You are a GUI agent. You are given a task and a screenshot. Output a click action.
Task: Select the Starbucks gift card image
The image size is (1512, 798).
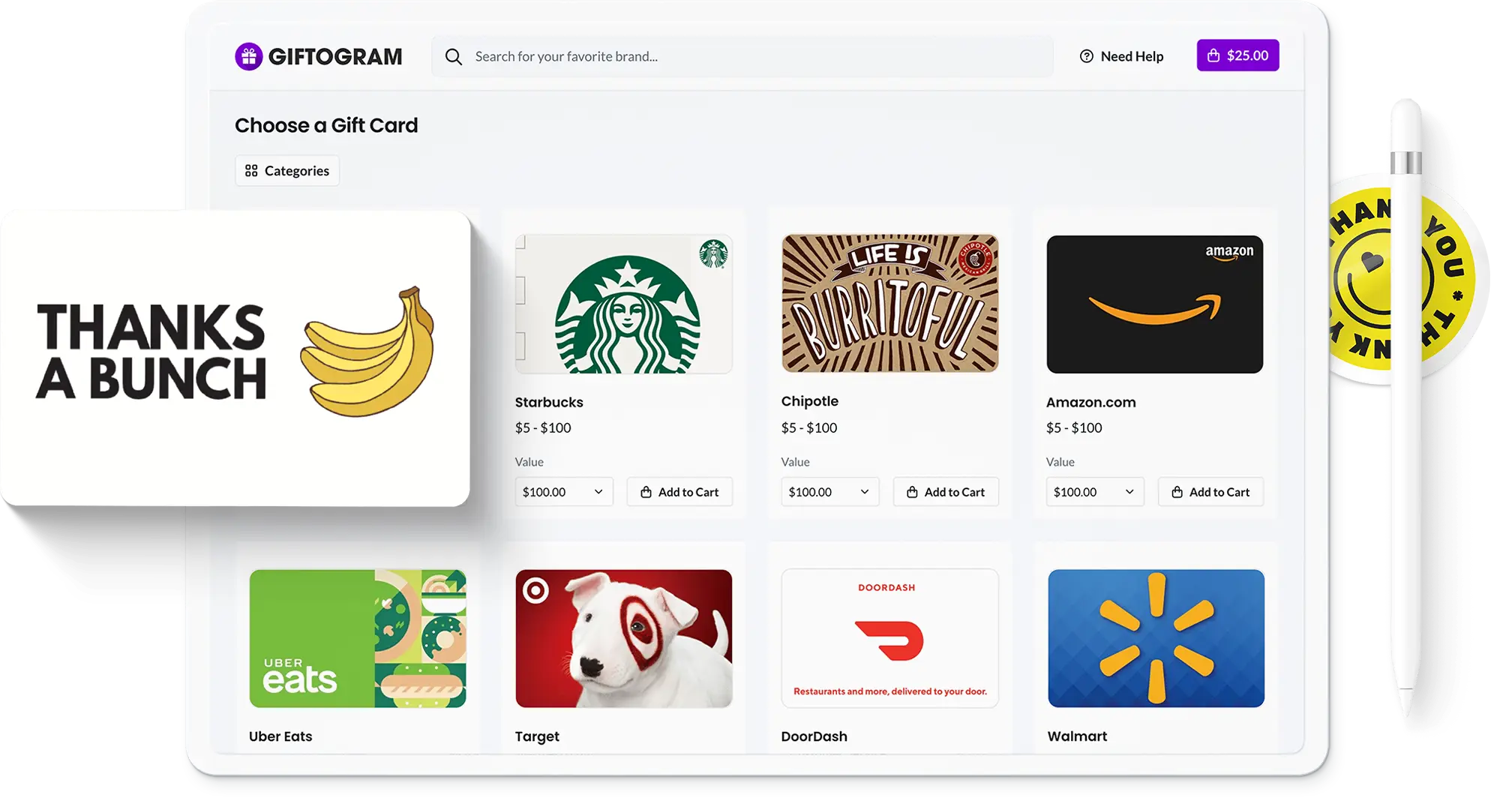624,304
